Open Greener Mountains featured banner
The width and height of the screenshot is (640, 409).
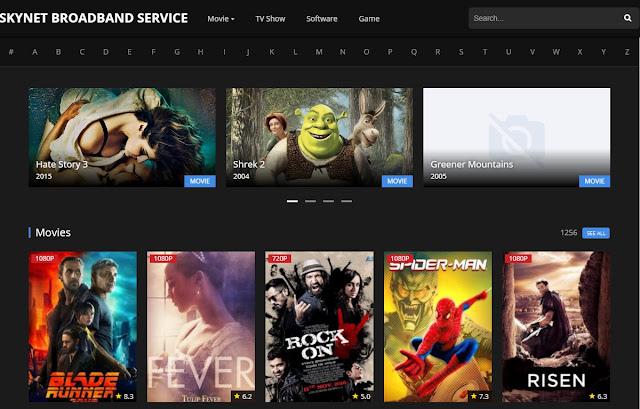point(516,137)
